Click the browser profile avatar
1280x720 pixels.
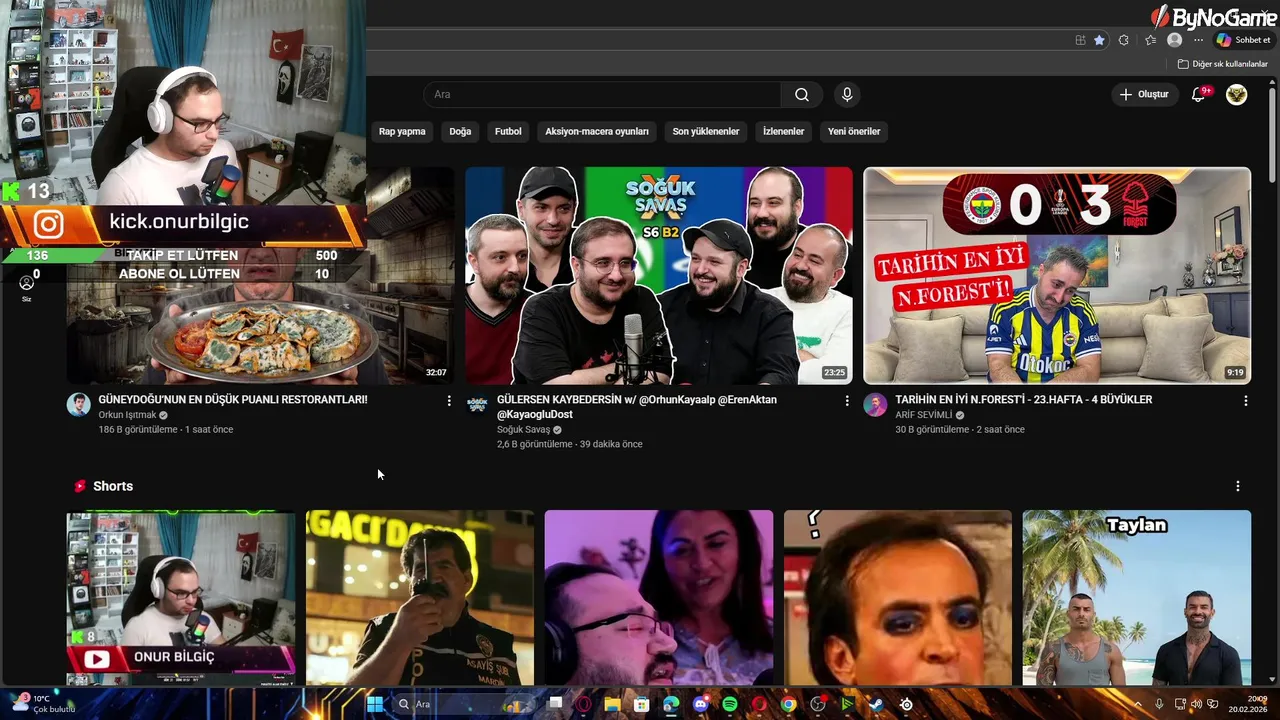pos(1175,40)
